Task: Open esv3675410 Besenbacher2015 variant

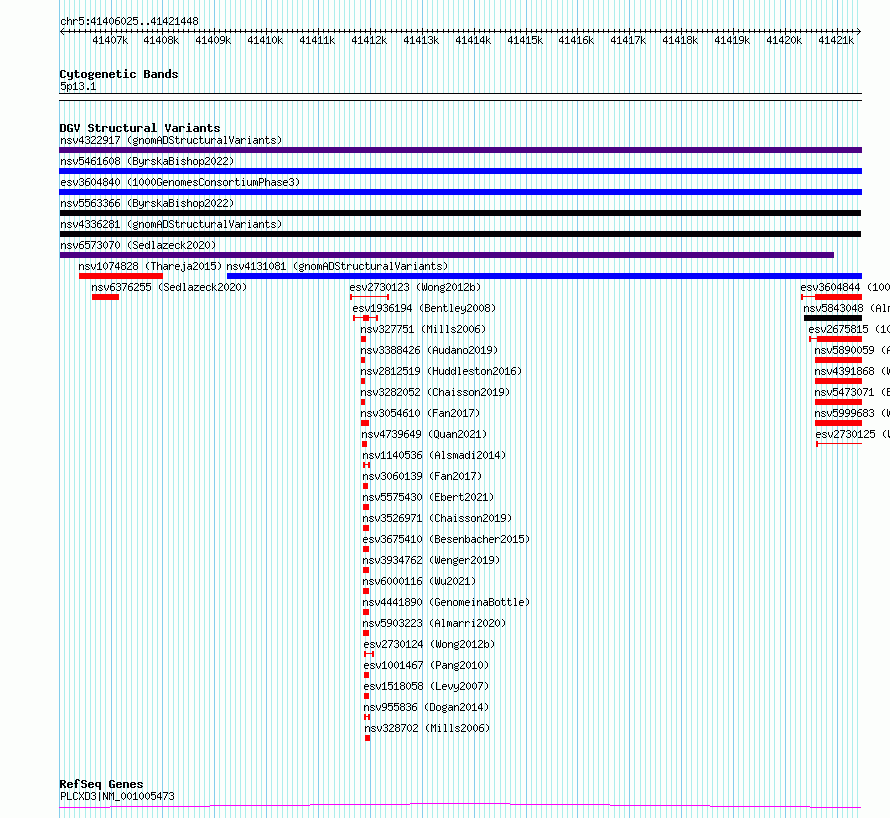Action: point(446,539)
